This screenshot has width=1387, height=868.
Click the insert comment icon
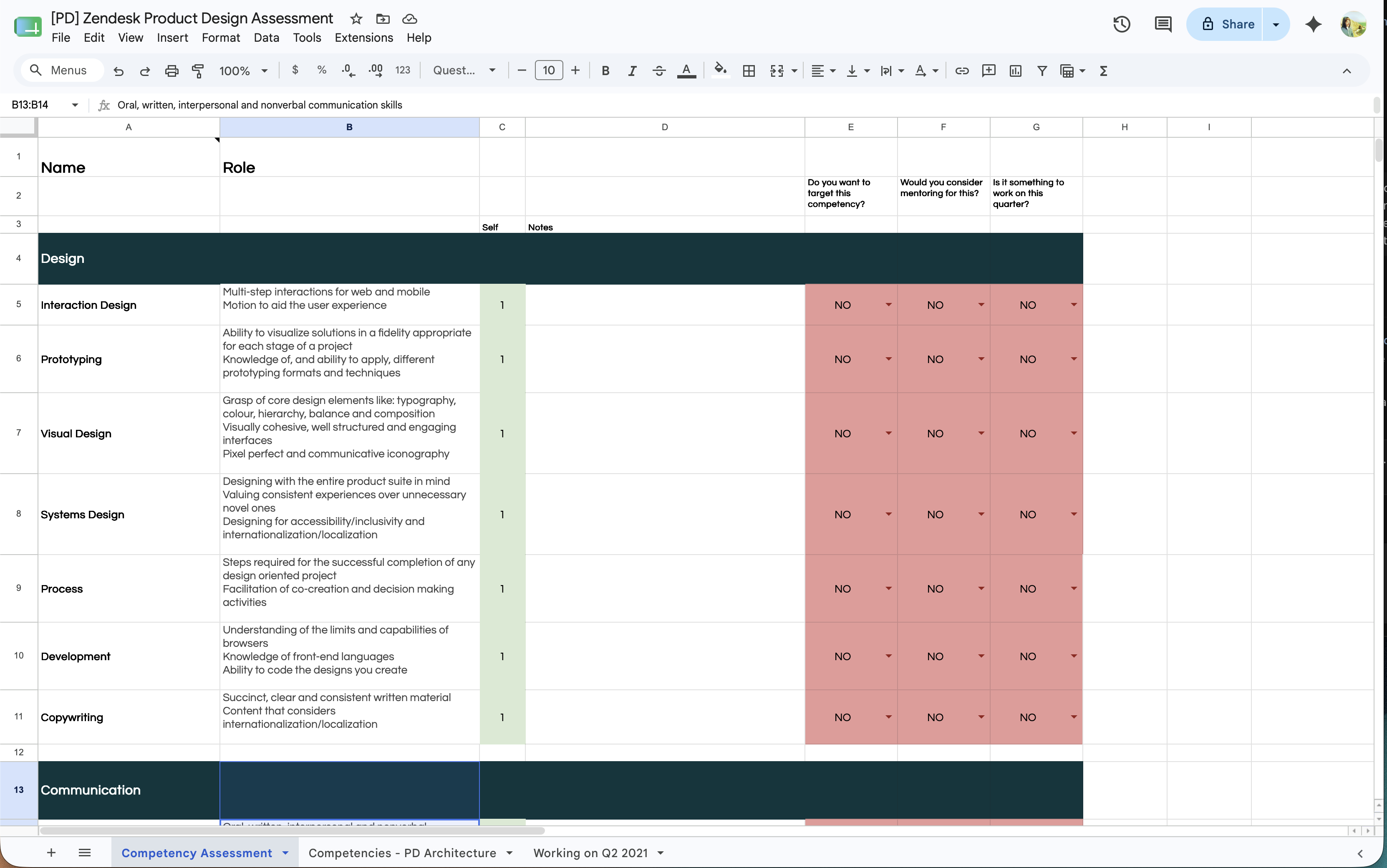[989, 71]
